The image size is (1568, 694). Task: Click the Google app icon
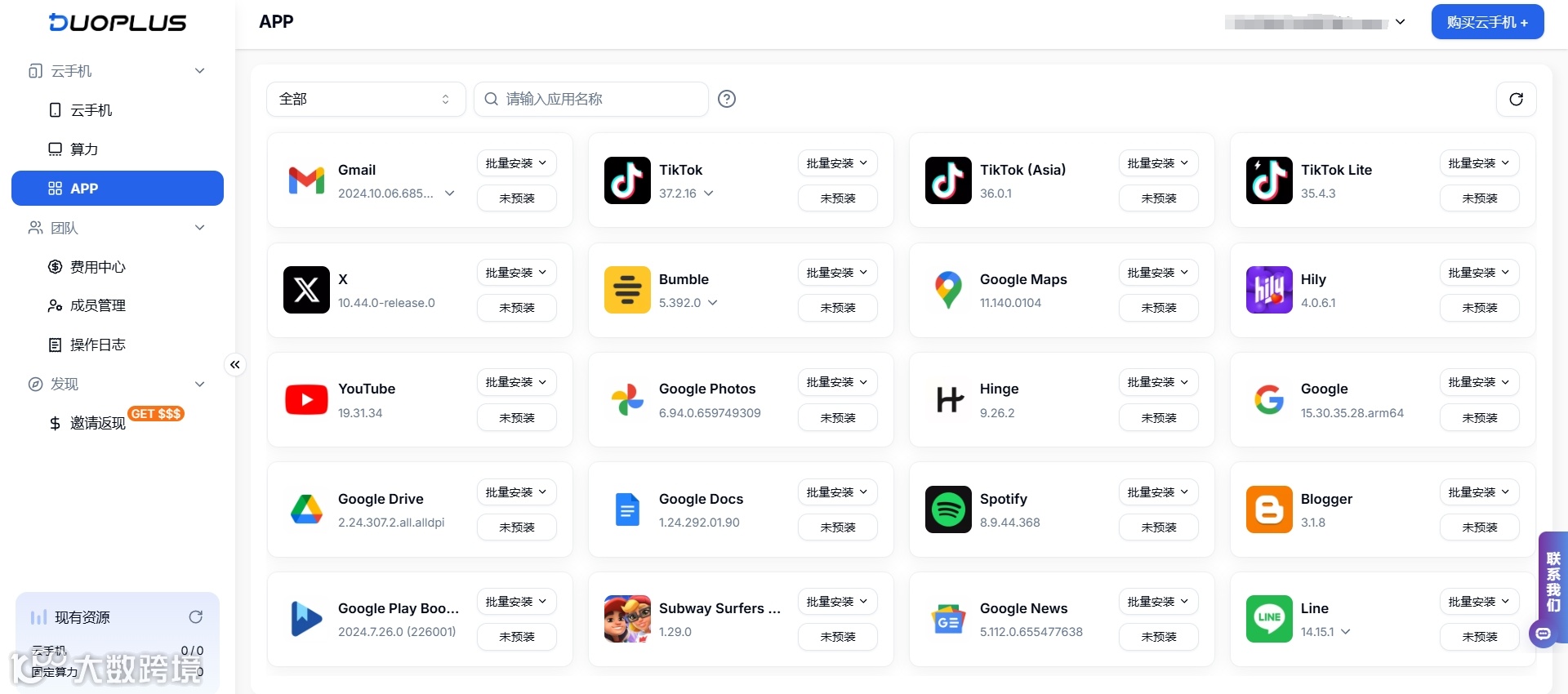[x=1269, y=399]
